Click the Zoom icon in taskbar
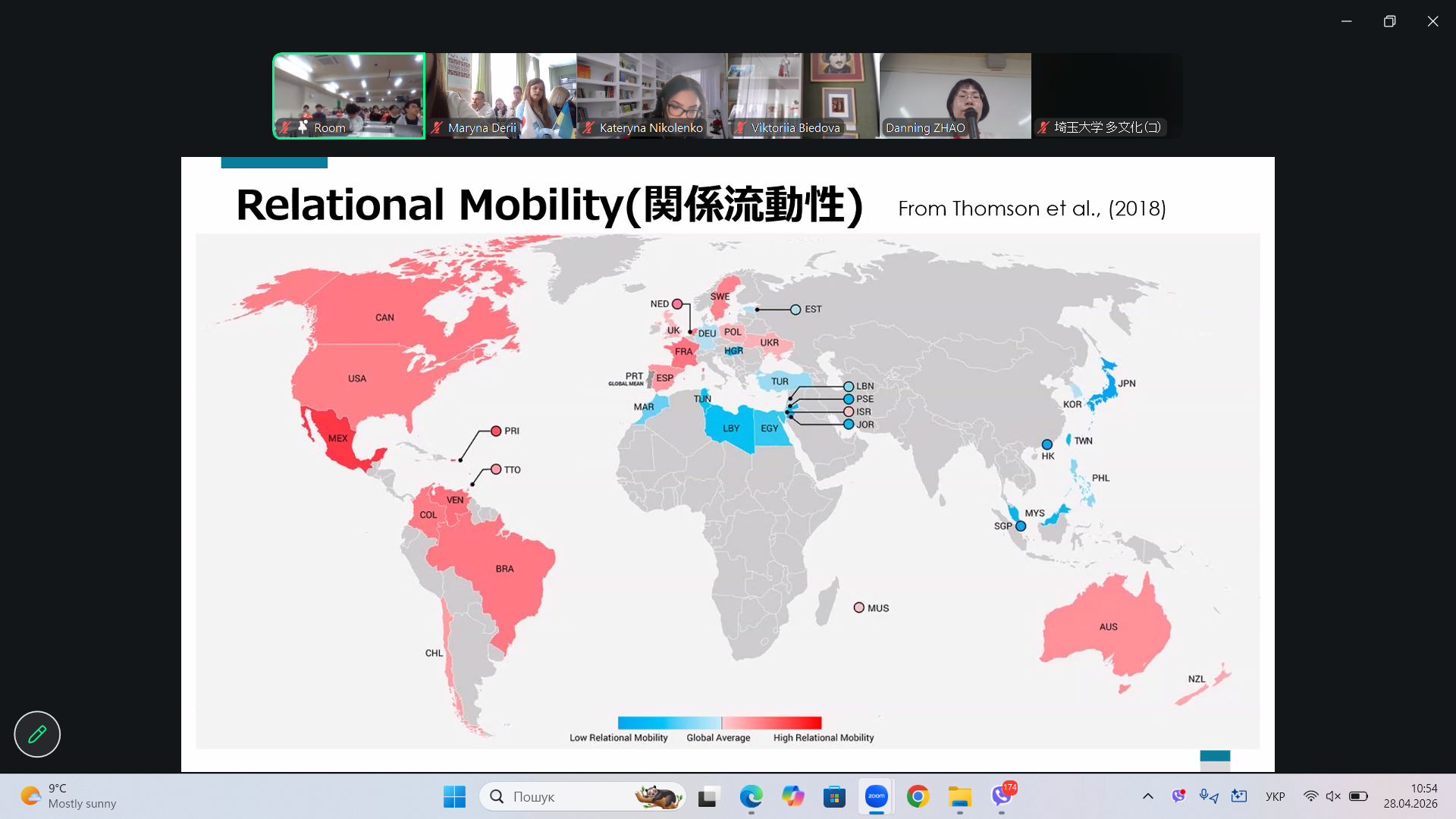 coord(876,796)
